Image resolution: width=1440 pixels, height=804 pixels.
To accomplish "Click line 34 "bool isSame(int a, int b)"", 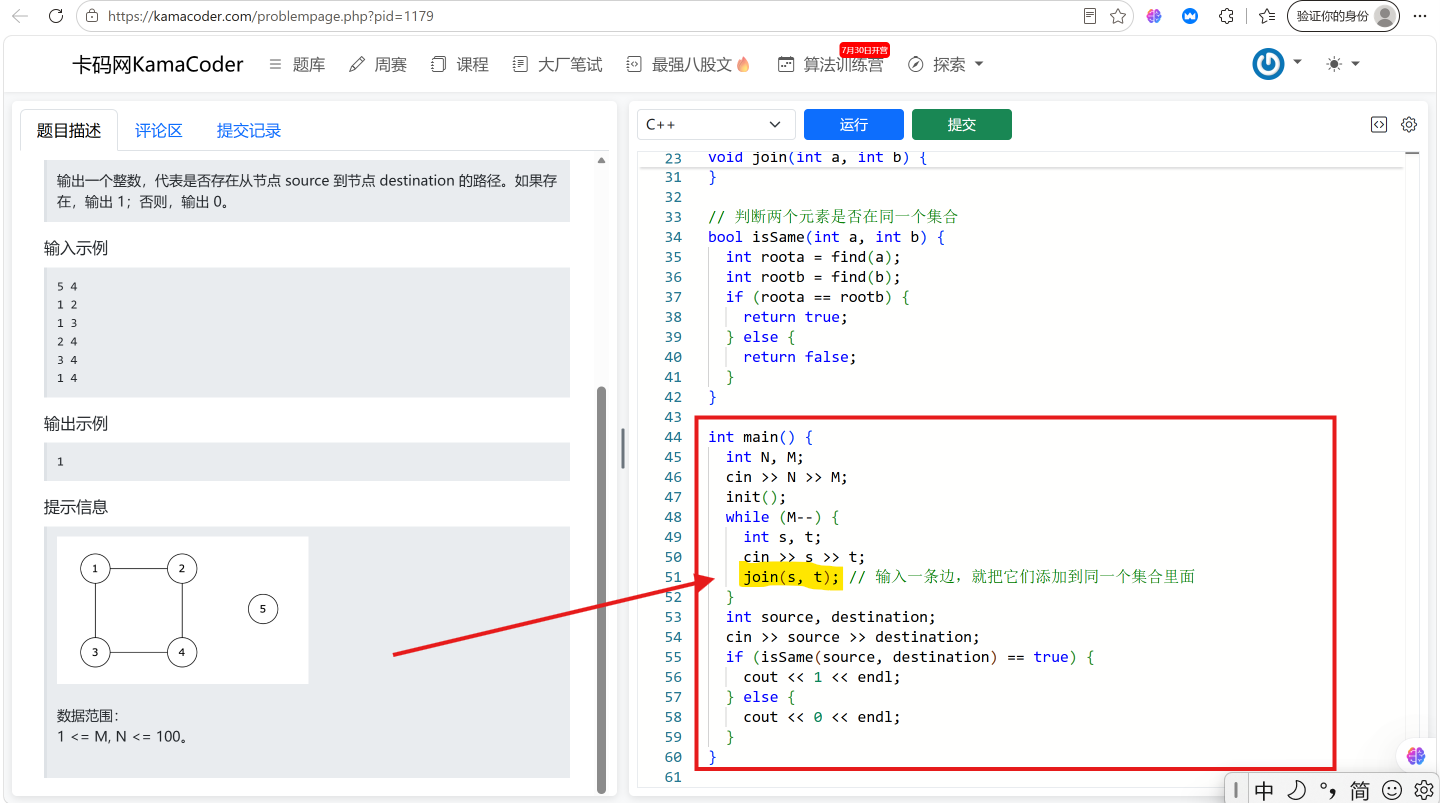I will [826, 237].
